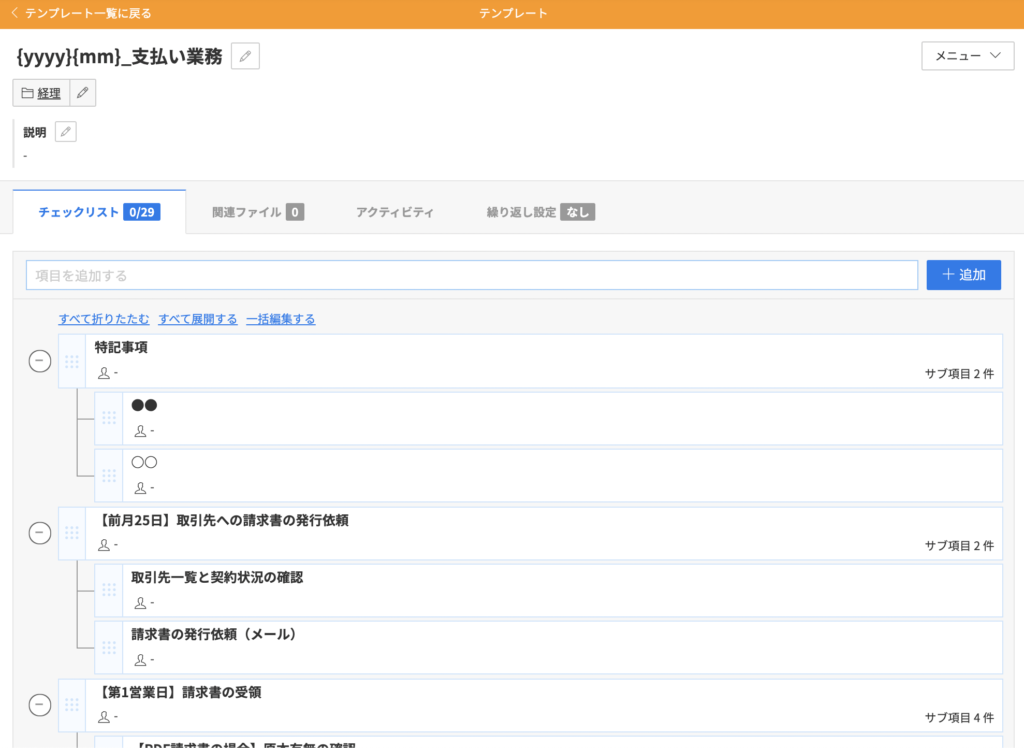Click the drag handle of ●● sub-item
1024x748 pixels.
(109, 418)
